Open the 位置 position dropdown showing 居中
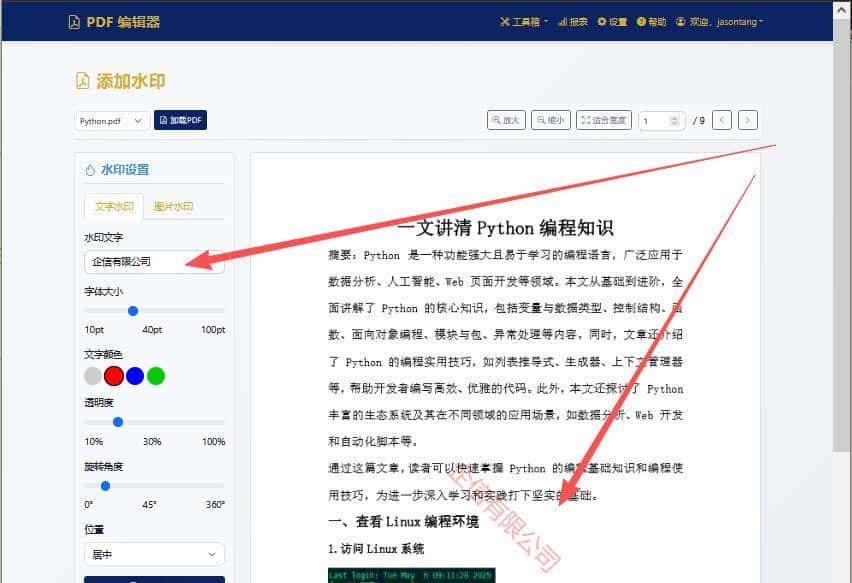 [153, 554]
